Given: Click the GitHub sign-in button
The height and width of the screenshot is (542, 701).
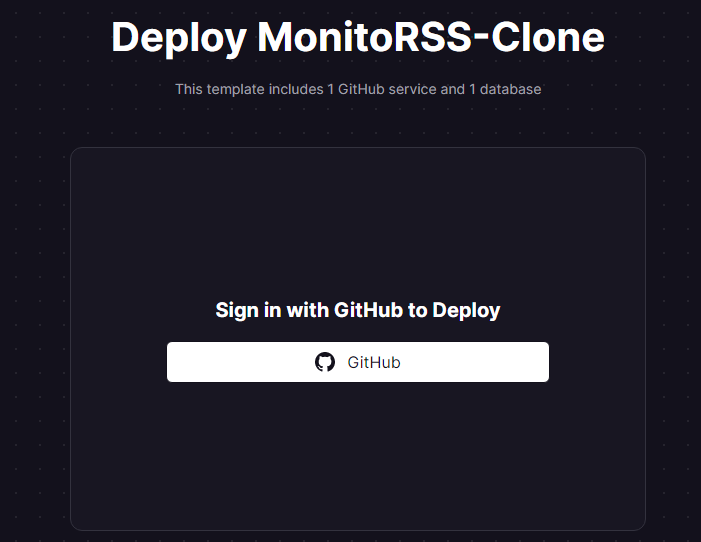Looking at the screenshot, I should click(x=358, y=362).
